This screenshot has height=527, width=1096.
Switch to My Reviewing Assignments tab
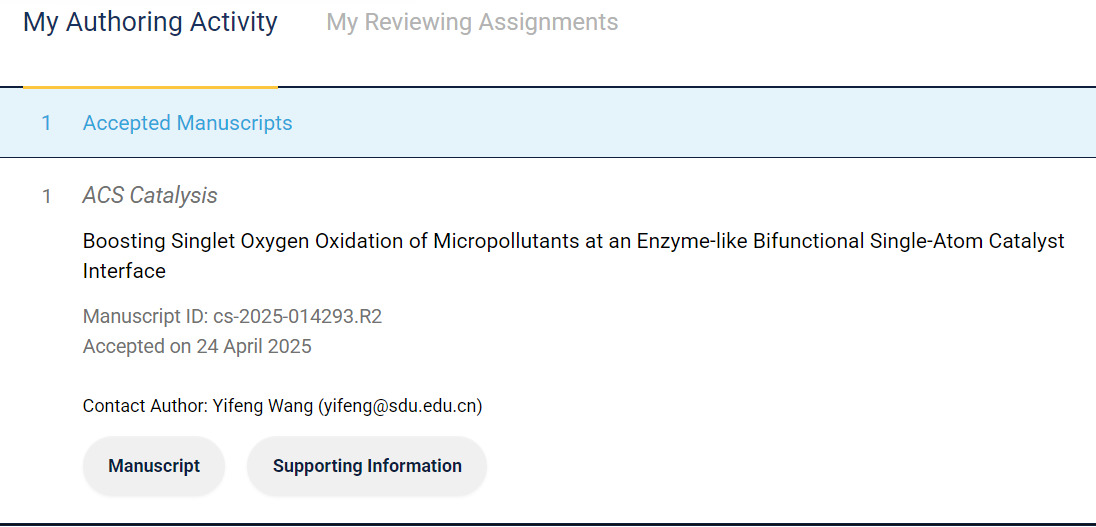[472, 22]
